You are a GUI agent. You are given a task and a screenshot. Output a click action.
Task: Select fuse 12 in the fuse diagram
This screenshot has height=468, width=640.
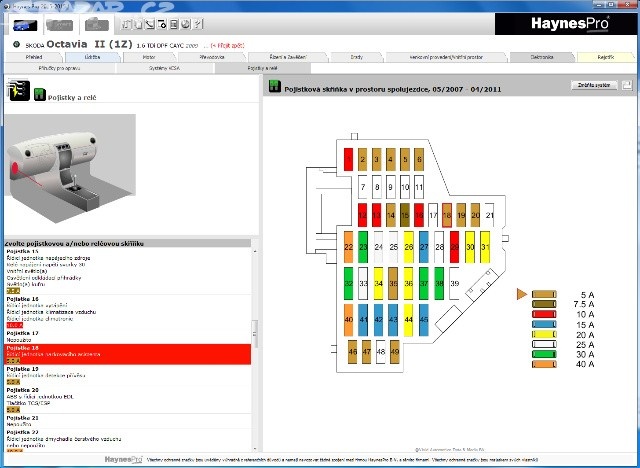[362, 215]
